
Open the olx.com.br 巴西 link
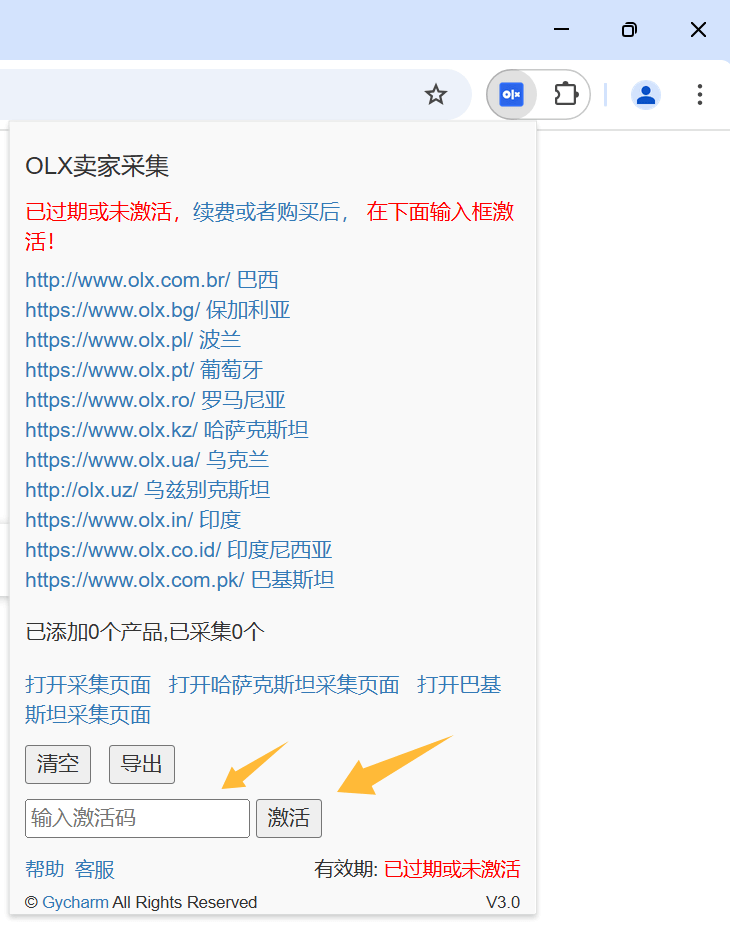tap(152, 280)
